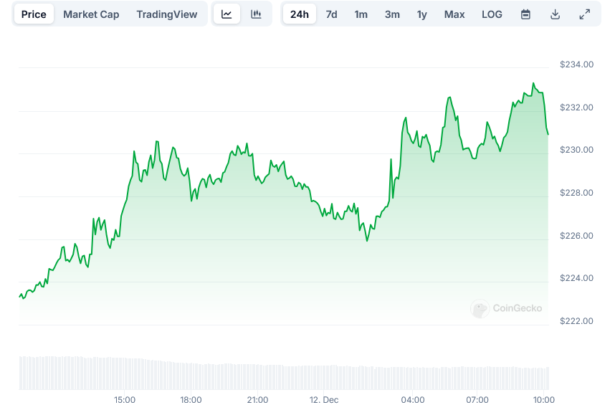Select the 24h time range
Screen dimensions: 615x410
coord(299,15)
